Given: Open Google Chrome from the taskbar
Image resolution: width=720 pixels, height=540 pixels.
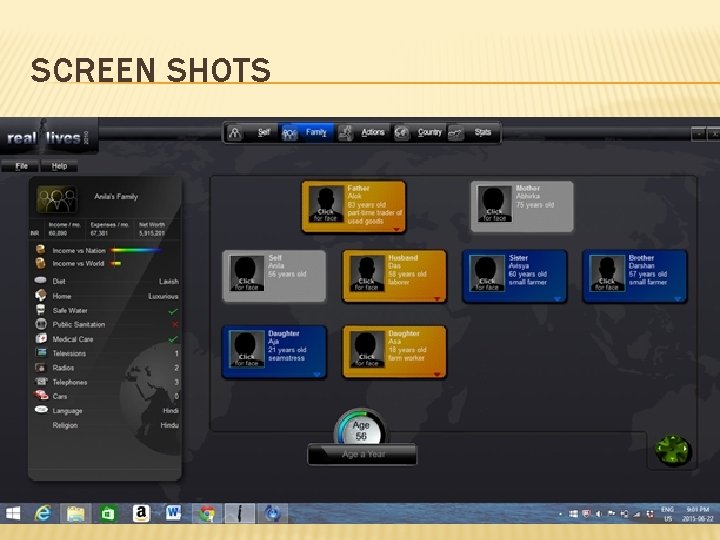Looking at the screenshot, I should (x=207, y=513).
